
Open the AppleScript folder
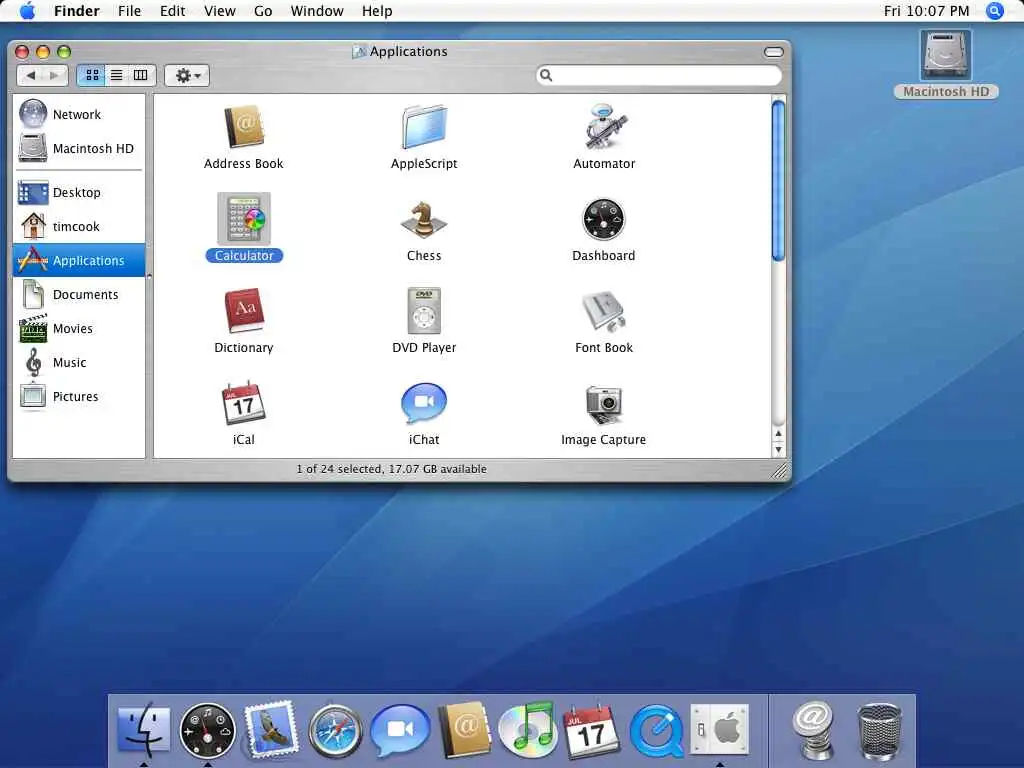424,127
